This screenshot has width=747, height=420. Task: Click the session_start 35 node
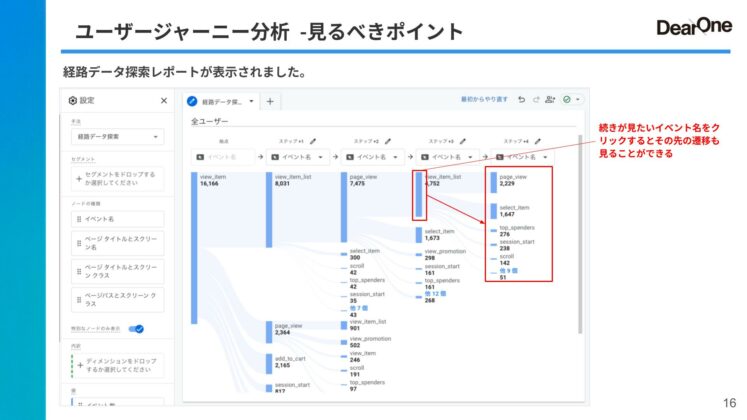(x=344, y=297)
